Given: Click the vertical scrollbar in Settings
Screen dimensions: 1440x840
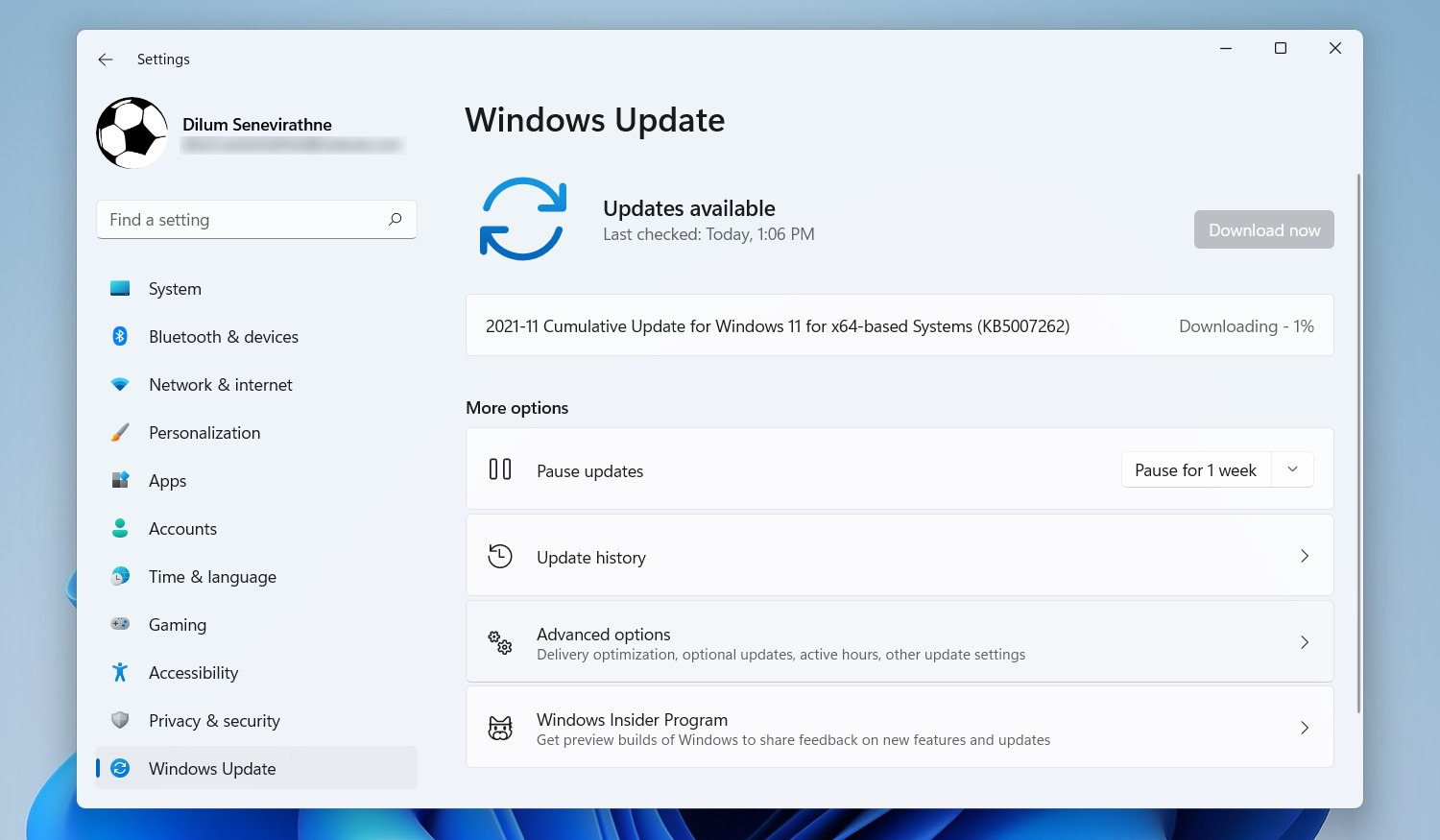Looking at the screenshot, I should click(1358, 443).
